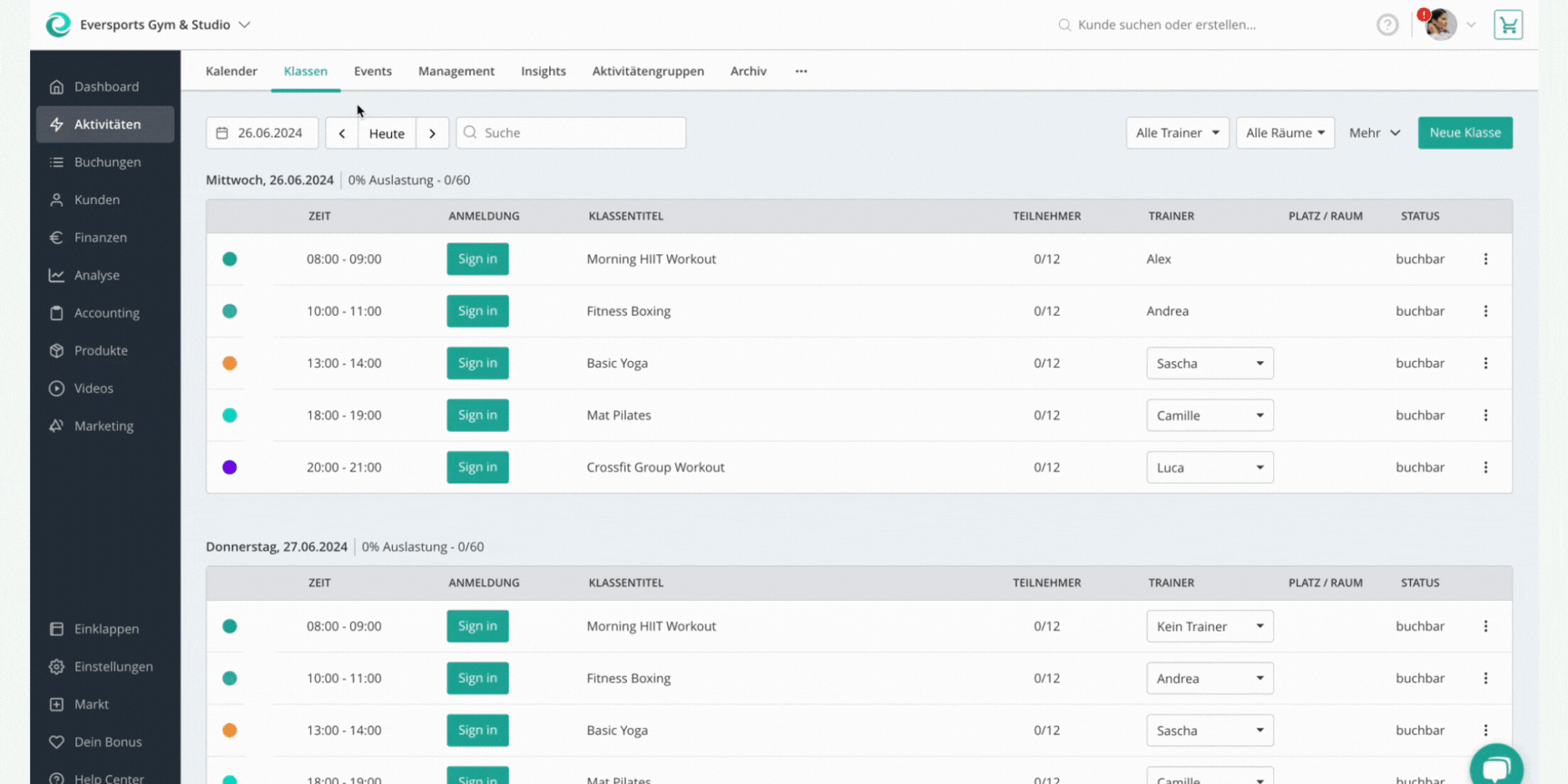Open Luca trainer dropdown
The height and width of the screenshot is (784, 1568).
point(1210,467)
